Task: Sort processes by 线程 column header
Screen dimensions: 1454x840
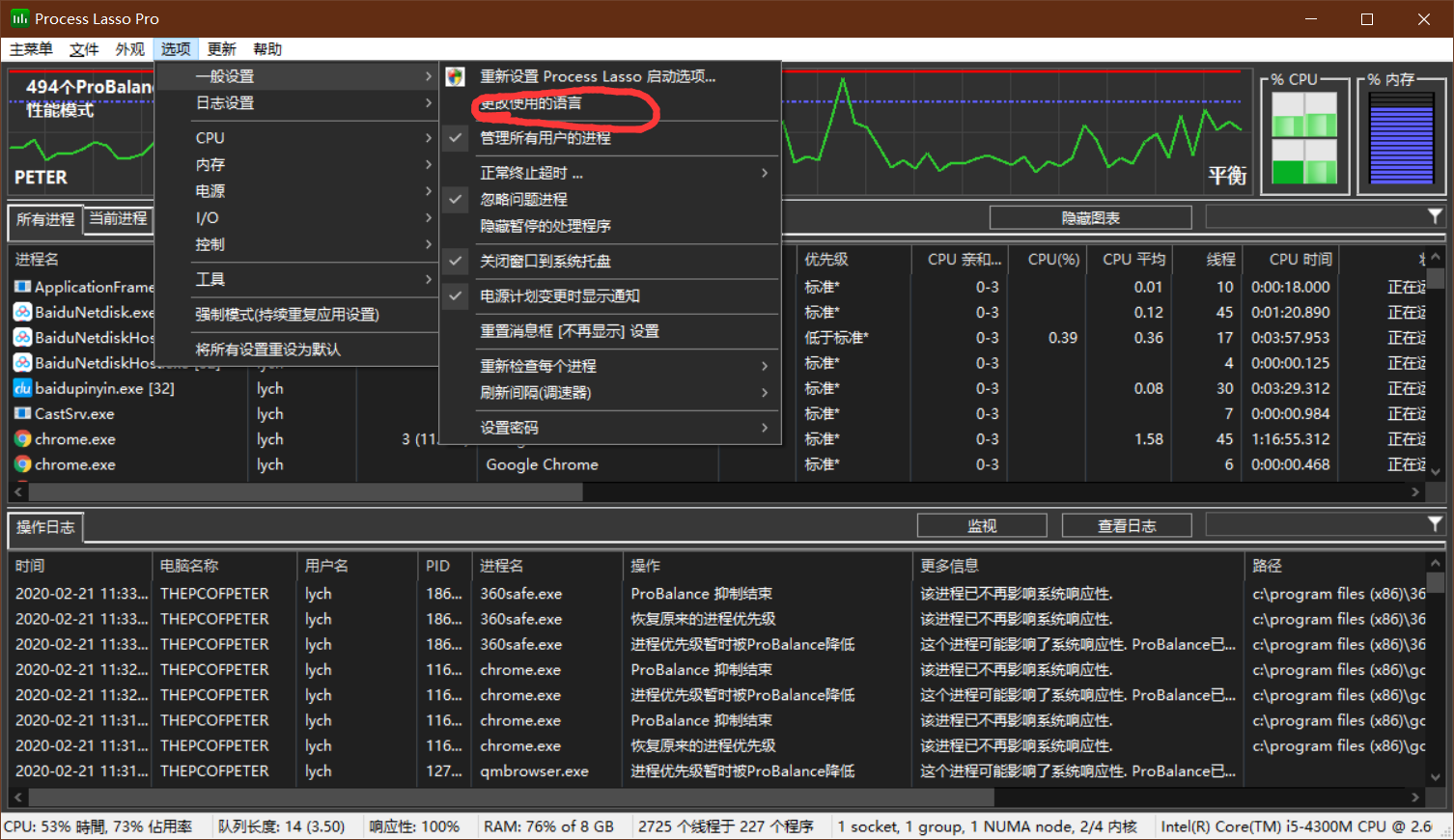Action: [1208, 259]
